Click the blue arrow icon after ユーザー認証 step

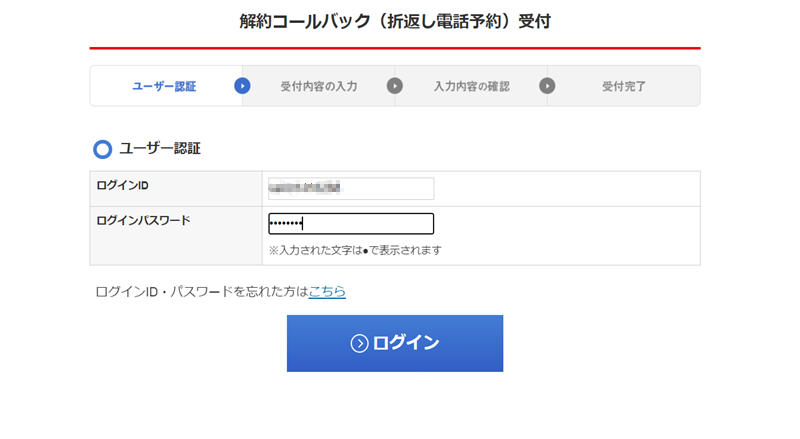click(x=242, y=86)
